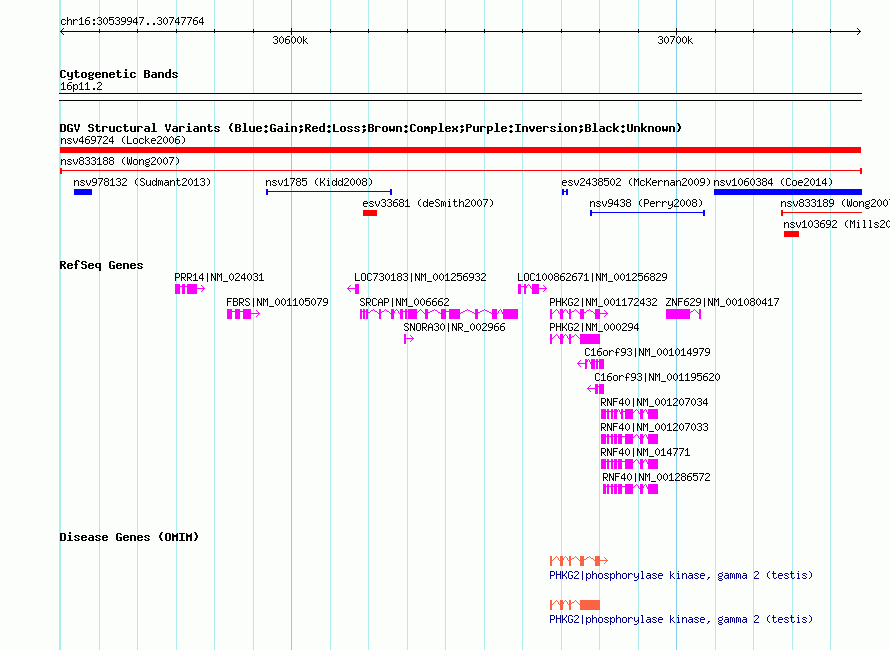Click the SNORA30|NR_002966 label

coord(454,327)
